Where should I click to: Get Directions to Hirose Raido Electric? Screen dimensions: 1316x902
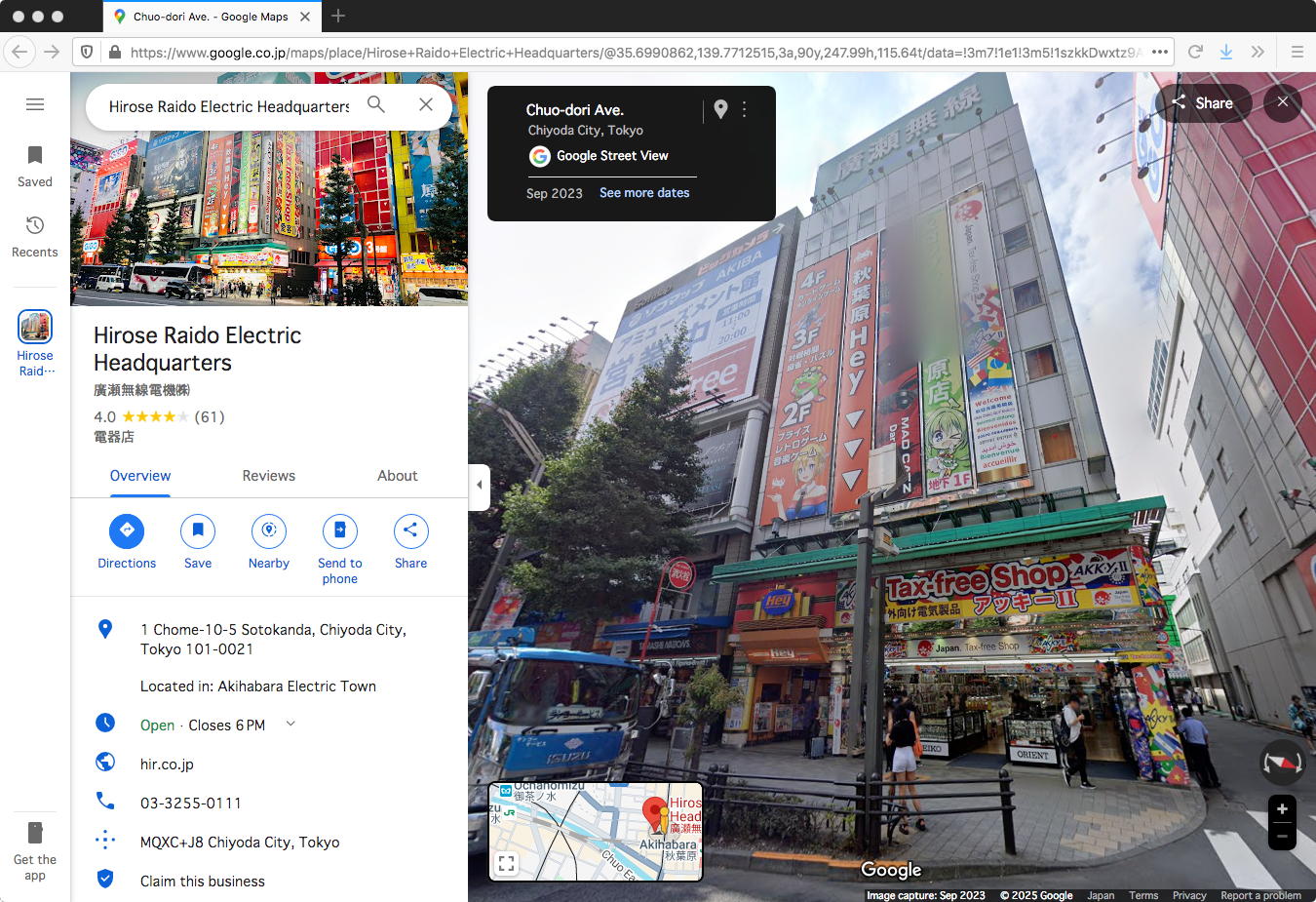tap(127, 541)
